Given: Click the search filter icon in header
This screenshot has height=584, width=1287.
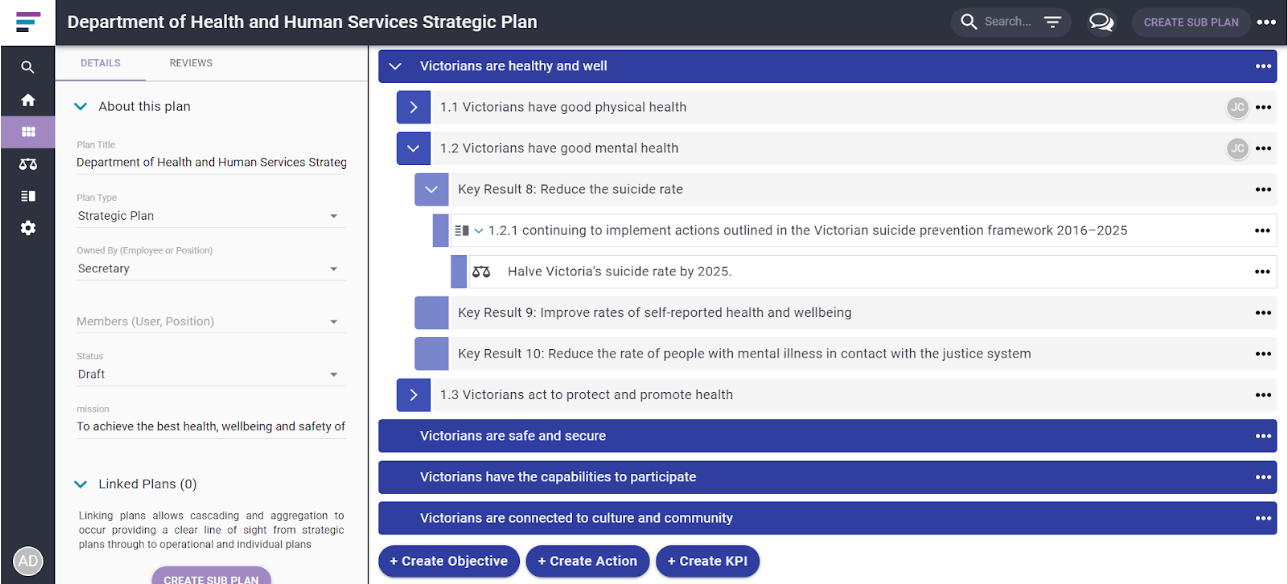Looking at the screenshot, I should 1052,22.
